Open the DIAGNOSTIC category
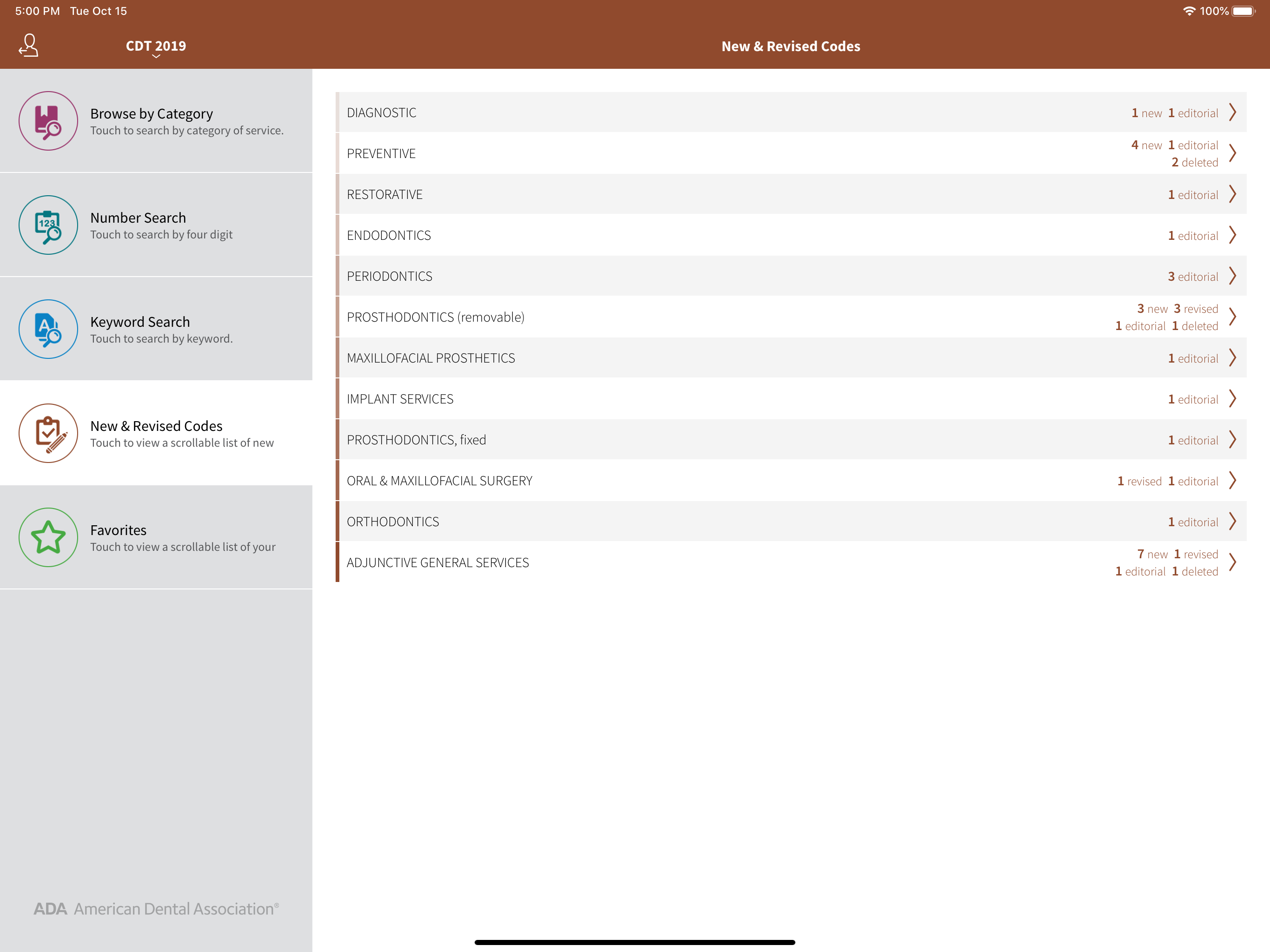 tap(791, 112)
